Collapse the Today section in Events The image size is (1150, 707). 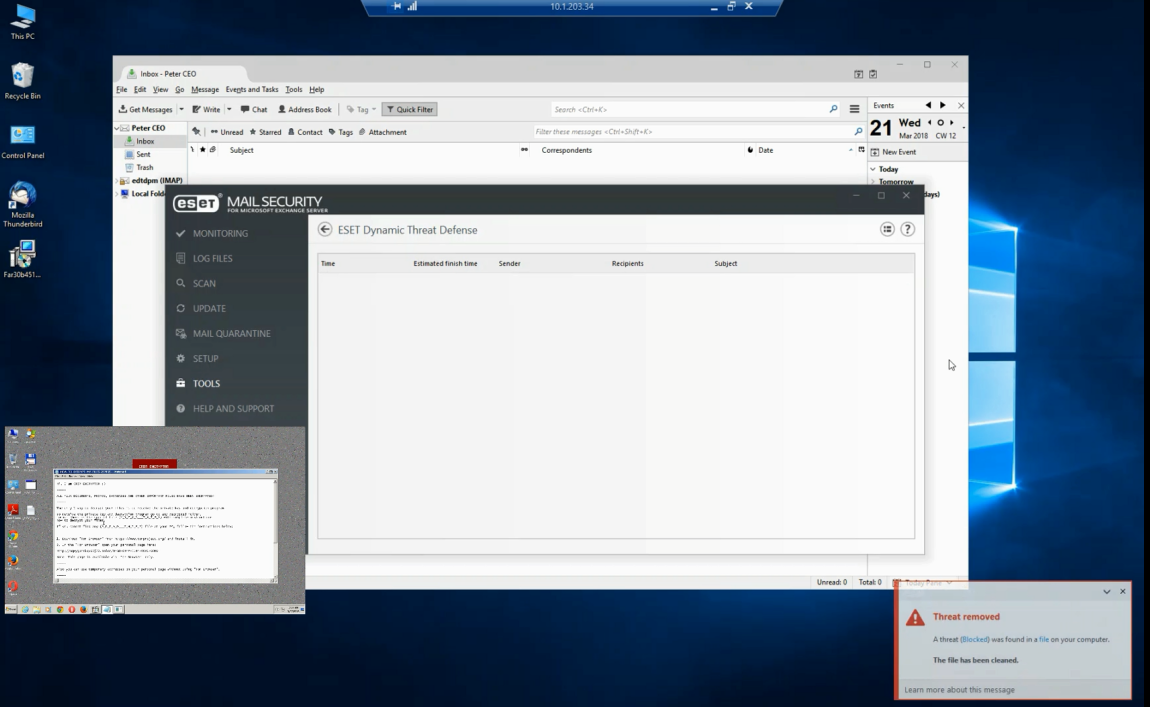pos(873,169)
